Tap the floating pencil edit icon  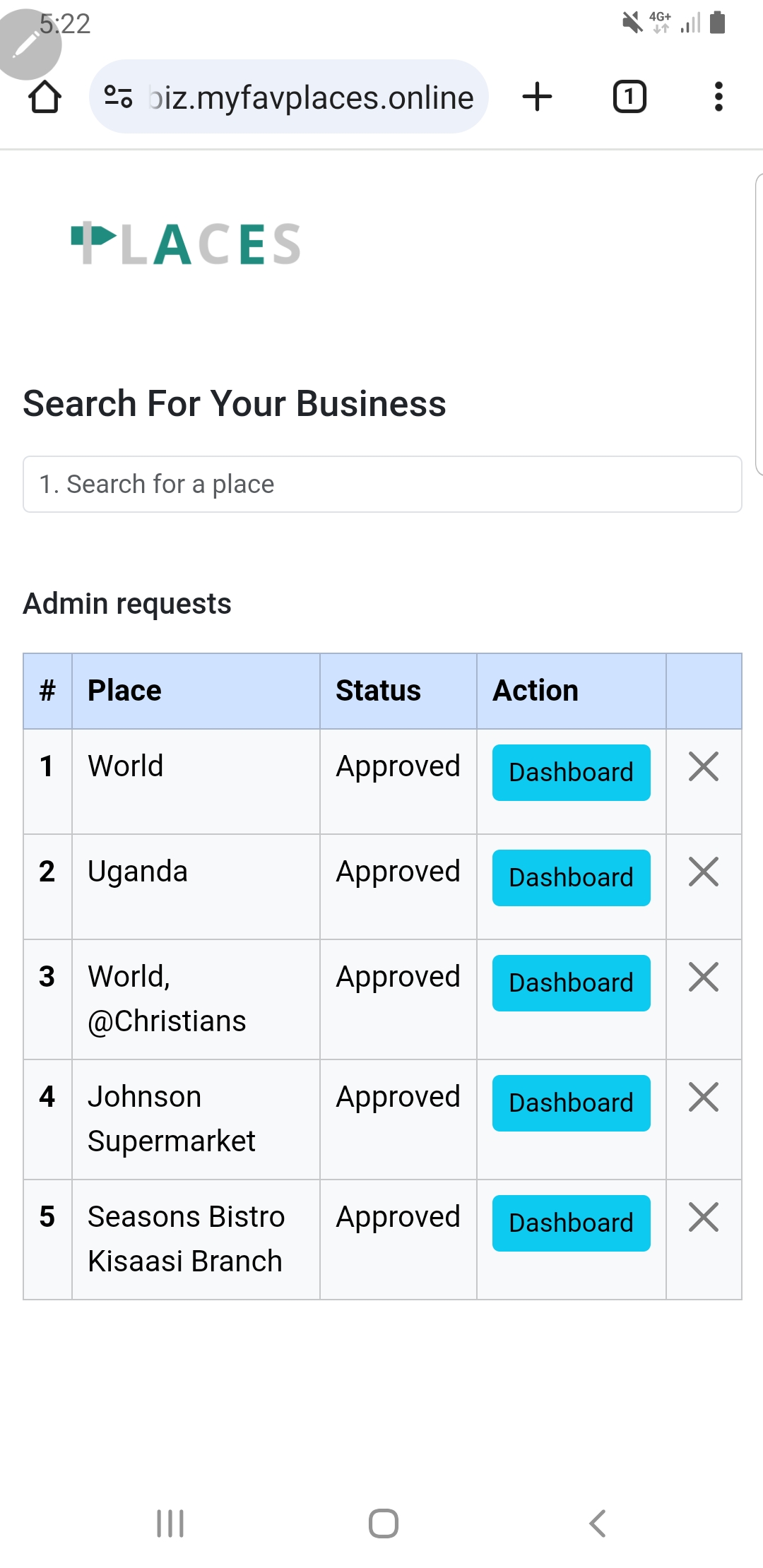pyautogui.click(x=28, y=44)
